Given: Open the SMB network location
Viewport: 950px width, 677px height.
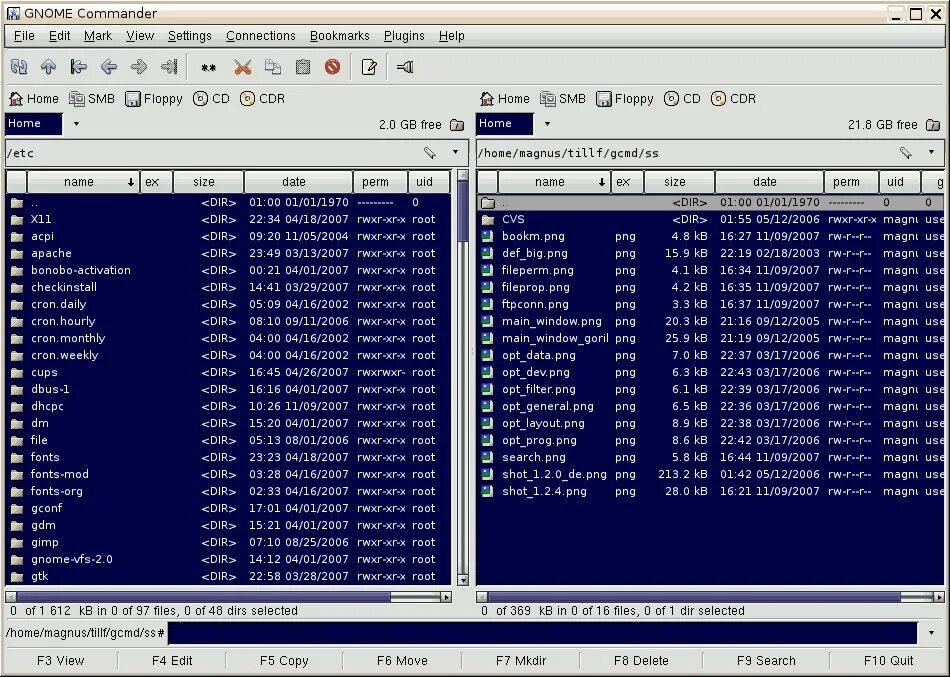Looking at the screenshot, I should (x=91, y=98).
